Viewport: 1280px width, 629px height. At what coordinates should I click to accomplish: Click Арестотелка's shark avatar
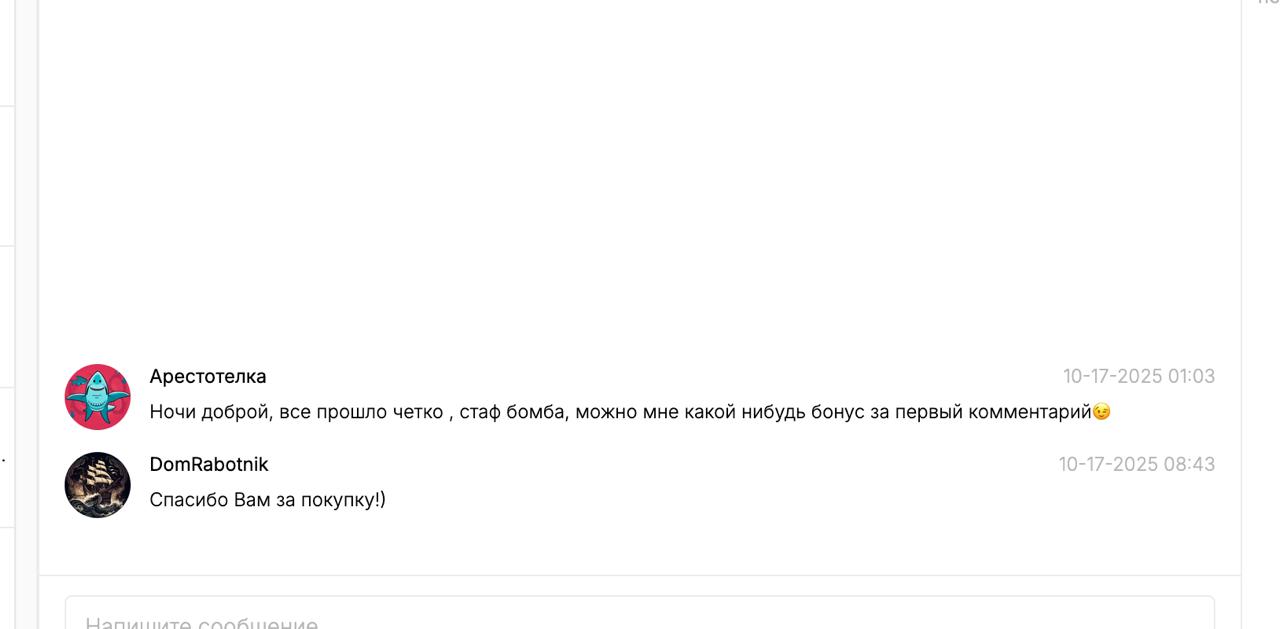[98, 397]
